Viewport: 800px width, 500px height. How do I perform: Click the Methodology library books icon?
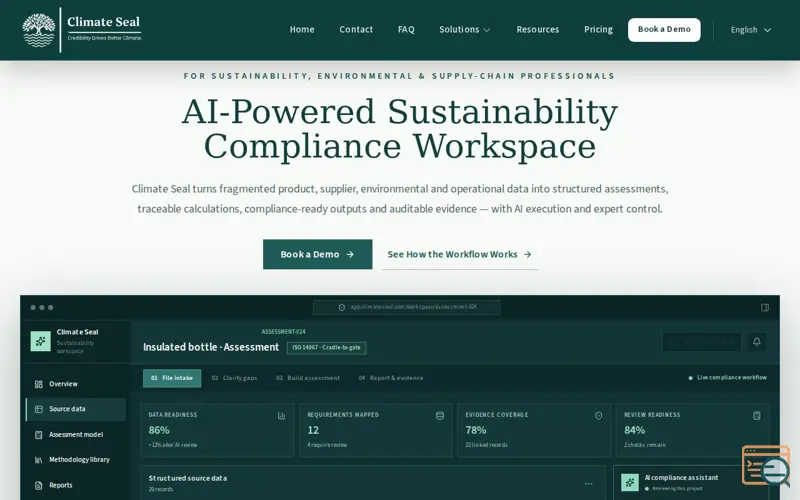[x=39, y=460]
